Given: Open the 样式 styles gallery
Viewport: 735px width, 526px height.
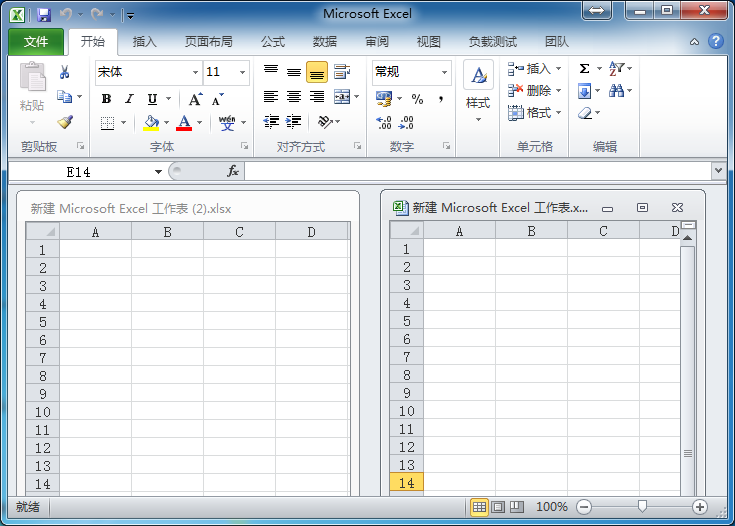Looking at the screenshot, I should point(478,91).
